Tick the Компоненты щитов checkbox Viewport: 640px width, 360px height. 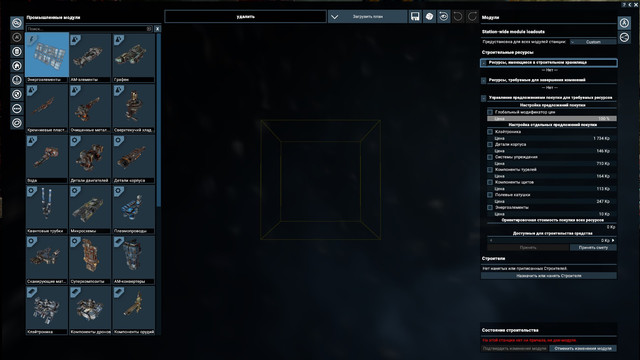pyautogui.click(x=490, y=182)
